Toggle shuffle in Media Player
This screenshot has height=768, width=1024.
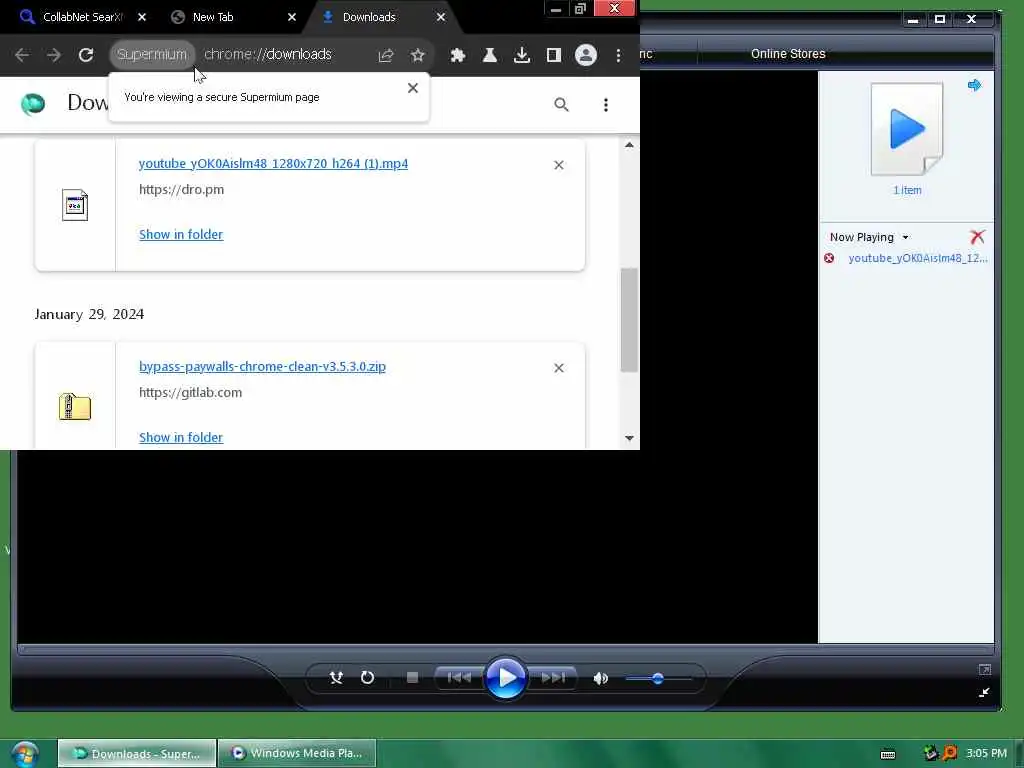pyautogui.click(x=336, y=678)
